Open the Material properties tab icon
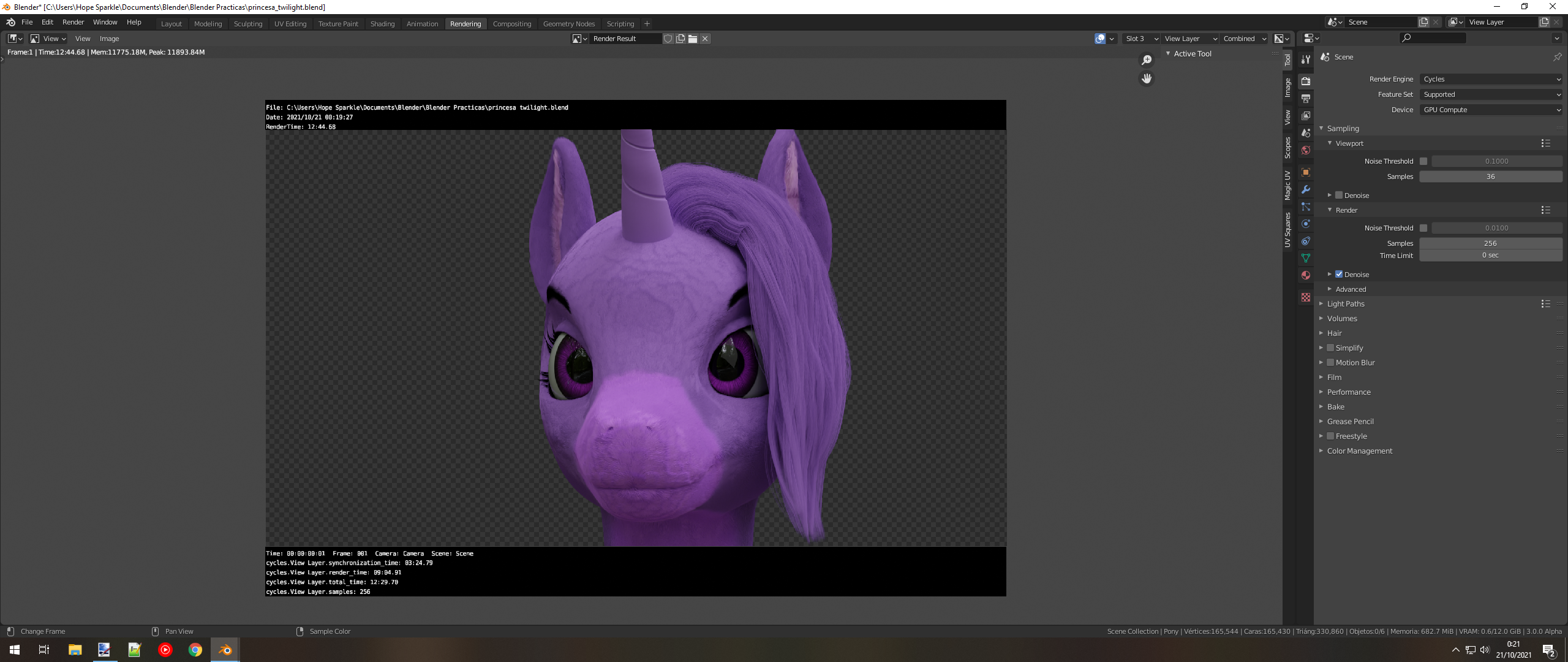 (1306, 275)
